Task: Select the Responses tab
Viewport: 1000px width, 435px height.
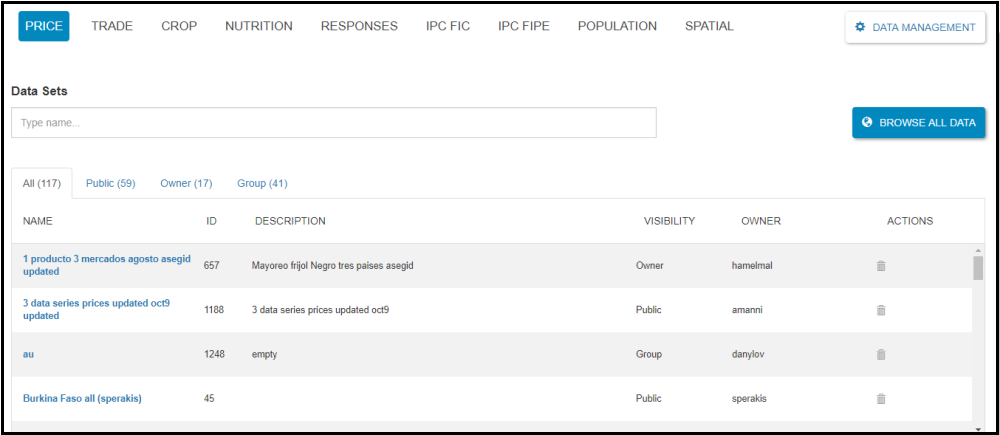Action: (359, 26)
